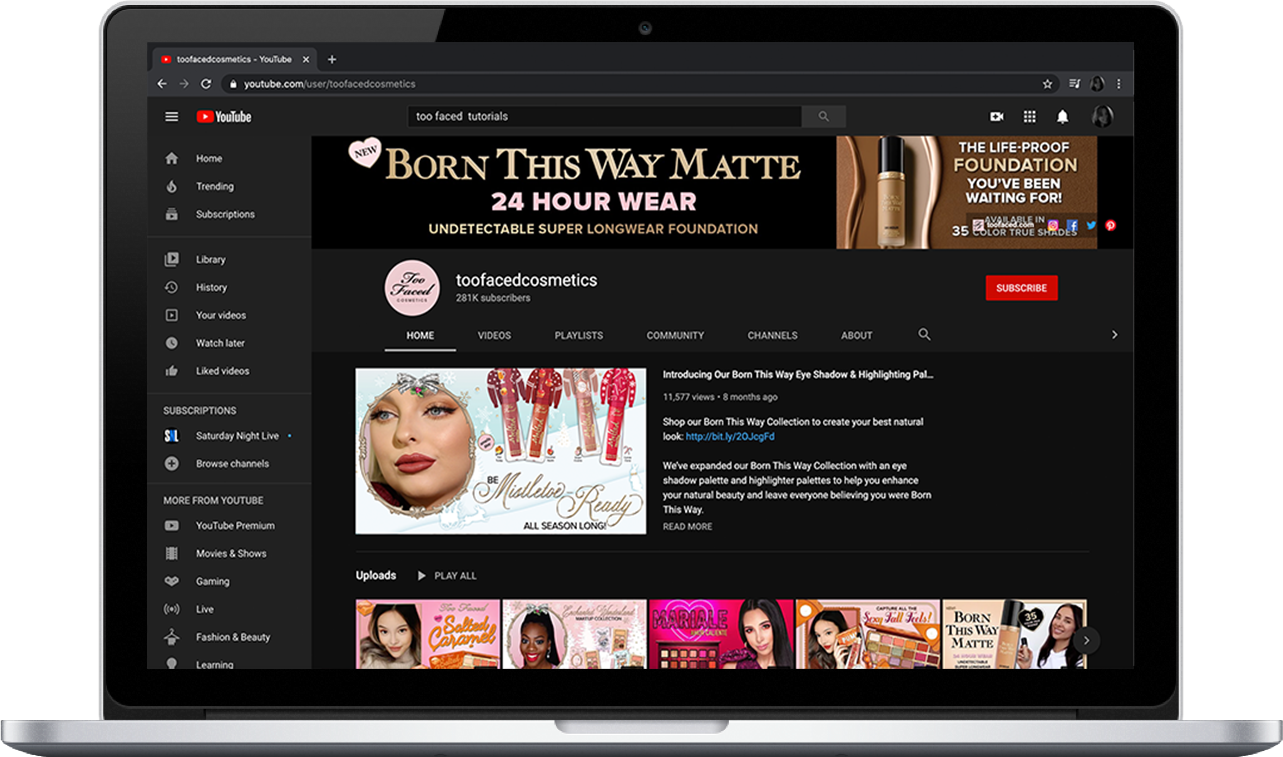Click the search magnifier button

[x=824, y=117]
